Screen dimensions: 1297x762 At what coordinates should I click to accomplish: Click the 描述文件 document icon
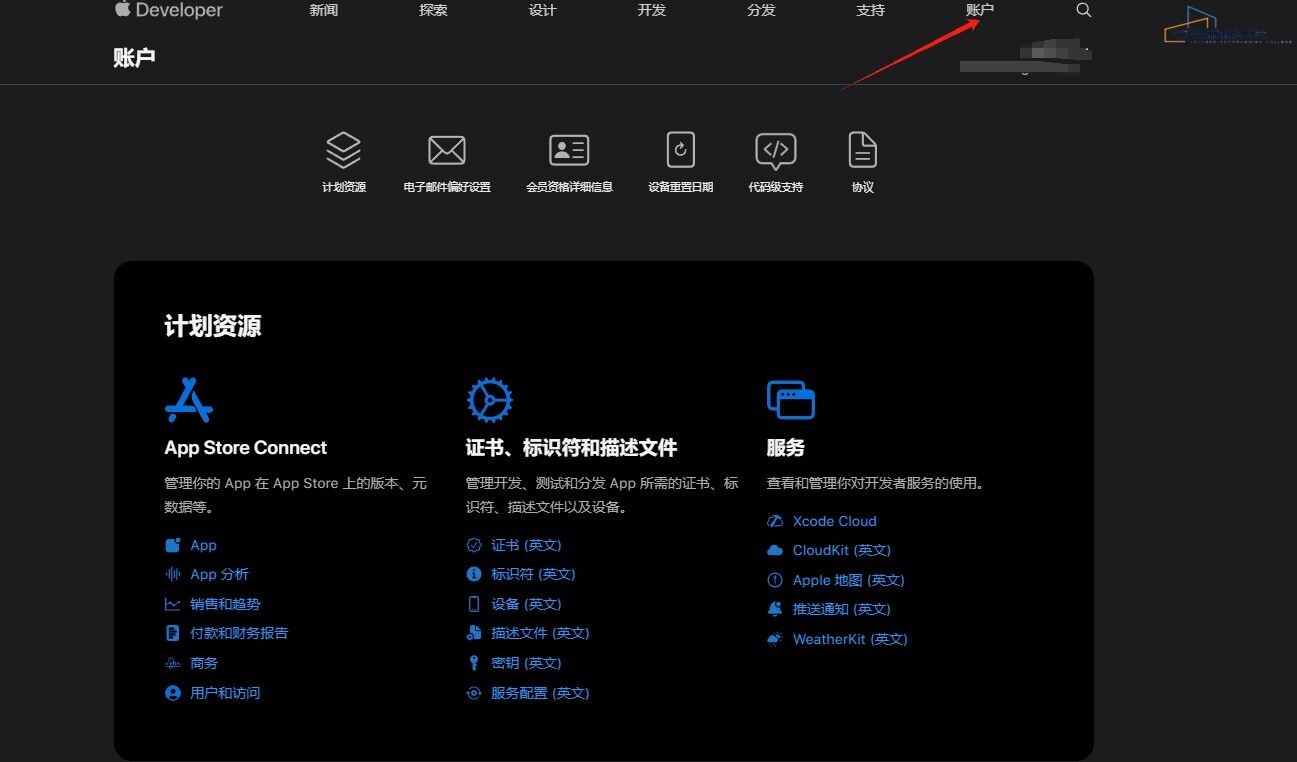click(474, 633)
